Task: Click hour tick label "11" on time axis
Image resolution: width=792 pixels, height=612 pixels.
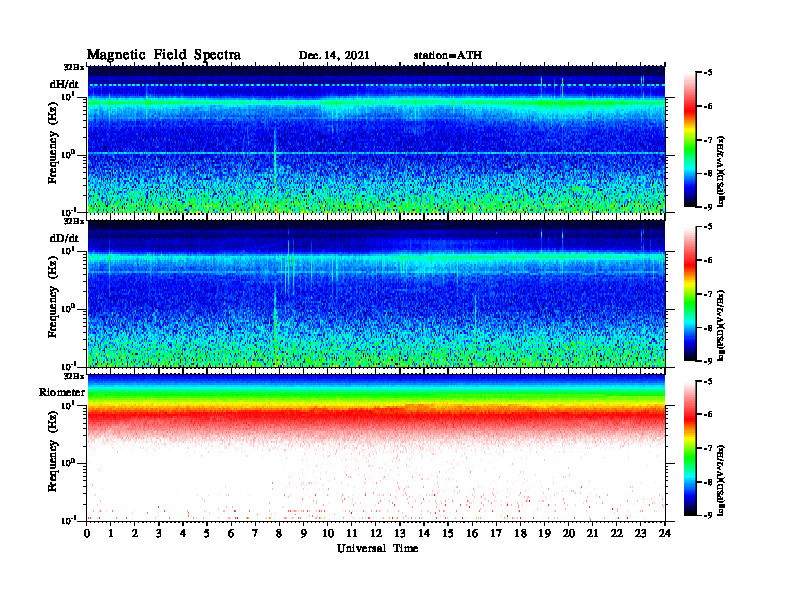Action: 352,534
